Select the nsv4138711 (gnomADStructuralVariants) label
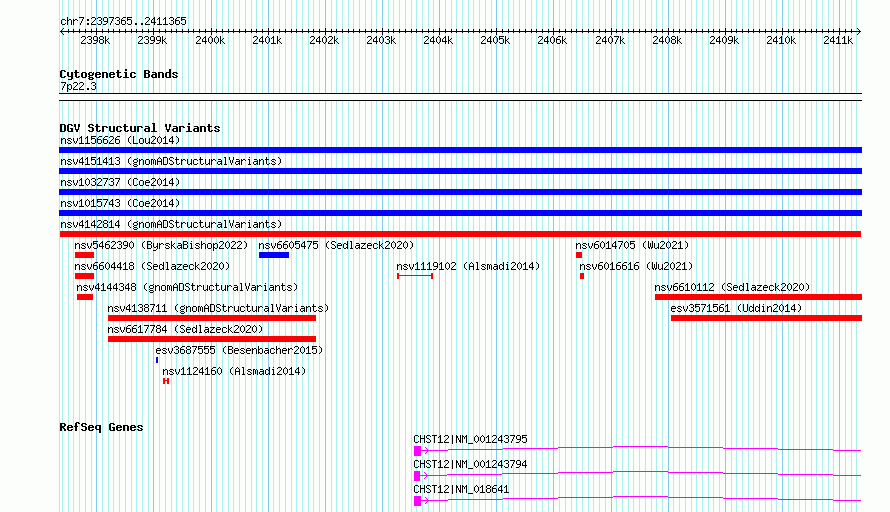890x512 pixels. coord(218,308)
